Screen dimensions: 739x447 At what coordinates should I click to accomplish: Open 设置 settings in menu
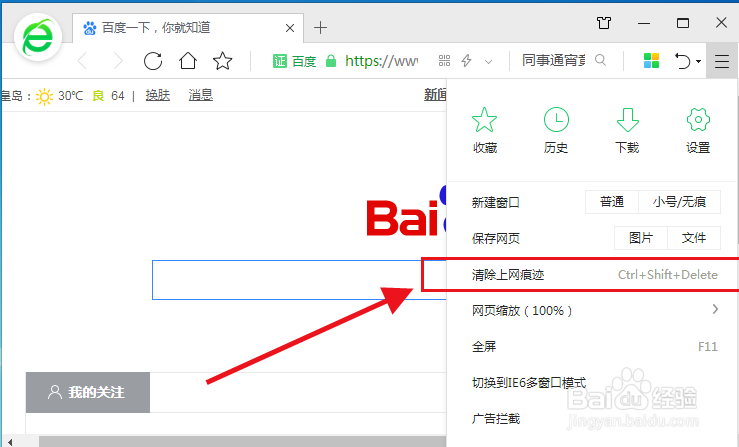[698, 131]
